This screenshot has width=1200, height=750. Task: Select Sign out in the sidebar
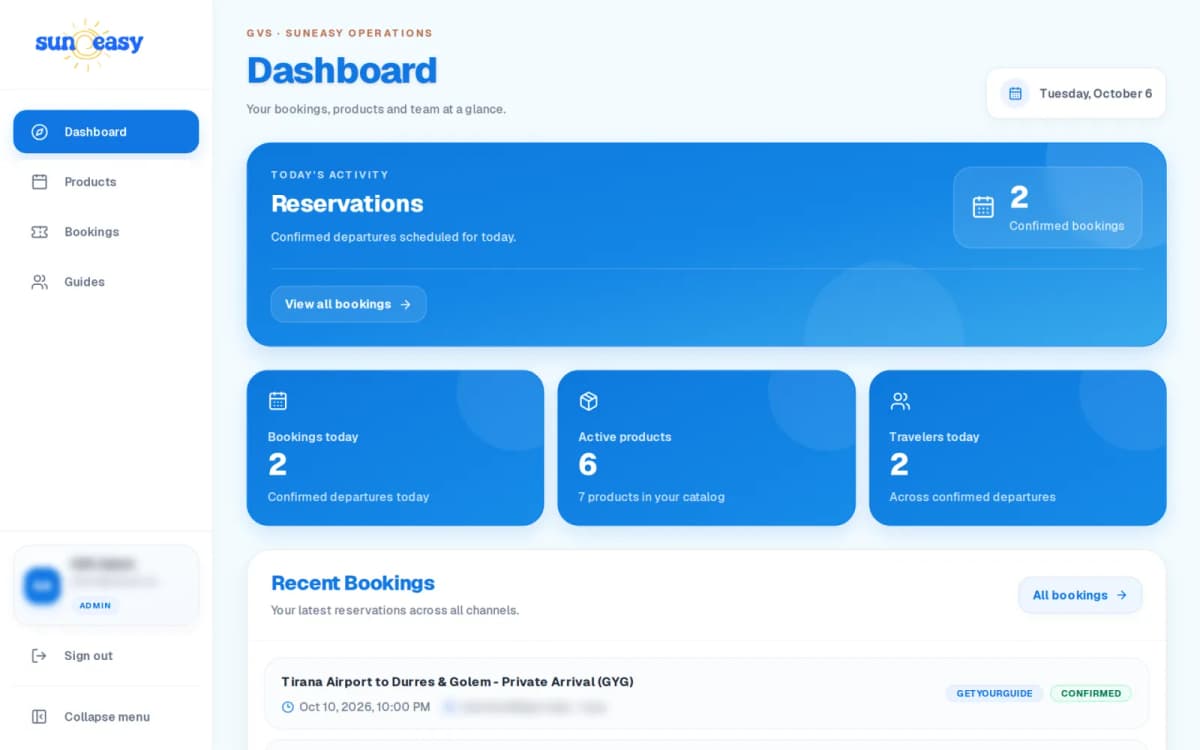[x=106, y=656]
